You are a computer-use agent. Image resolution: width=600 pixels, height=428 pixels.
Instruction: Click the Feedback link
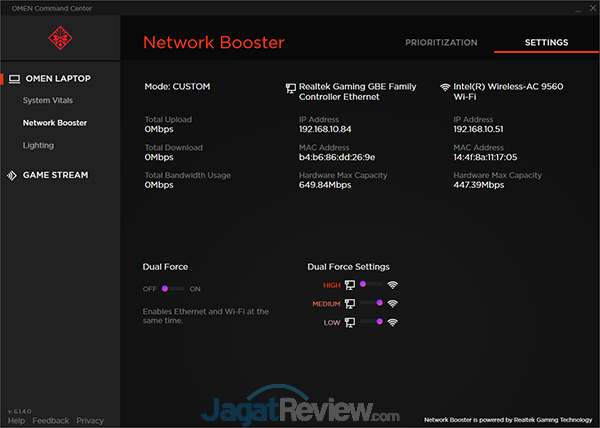click(x=51, y=421)
